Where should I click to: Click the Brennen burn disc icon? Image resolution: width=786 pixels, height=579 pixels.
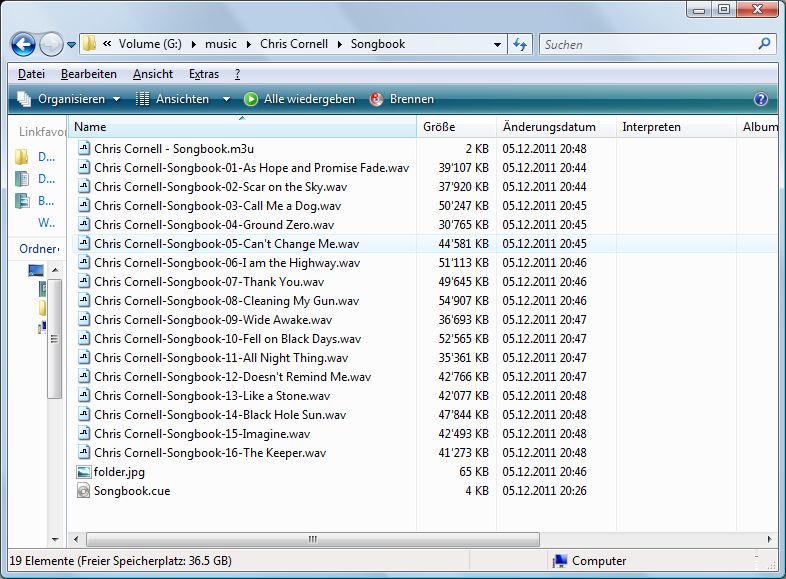377,99
